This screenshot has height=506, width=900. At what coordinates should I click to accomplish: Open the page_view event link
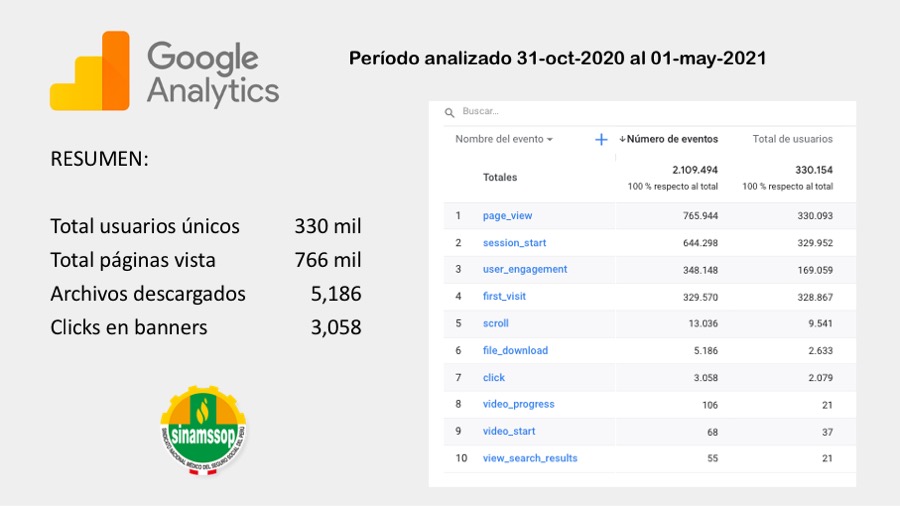[508, 216]
